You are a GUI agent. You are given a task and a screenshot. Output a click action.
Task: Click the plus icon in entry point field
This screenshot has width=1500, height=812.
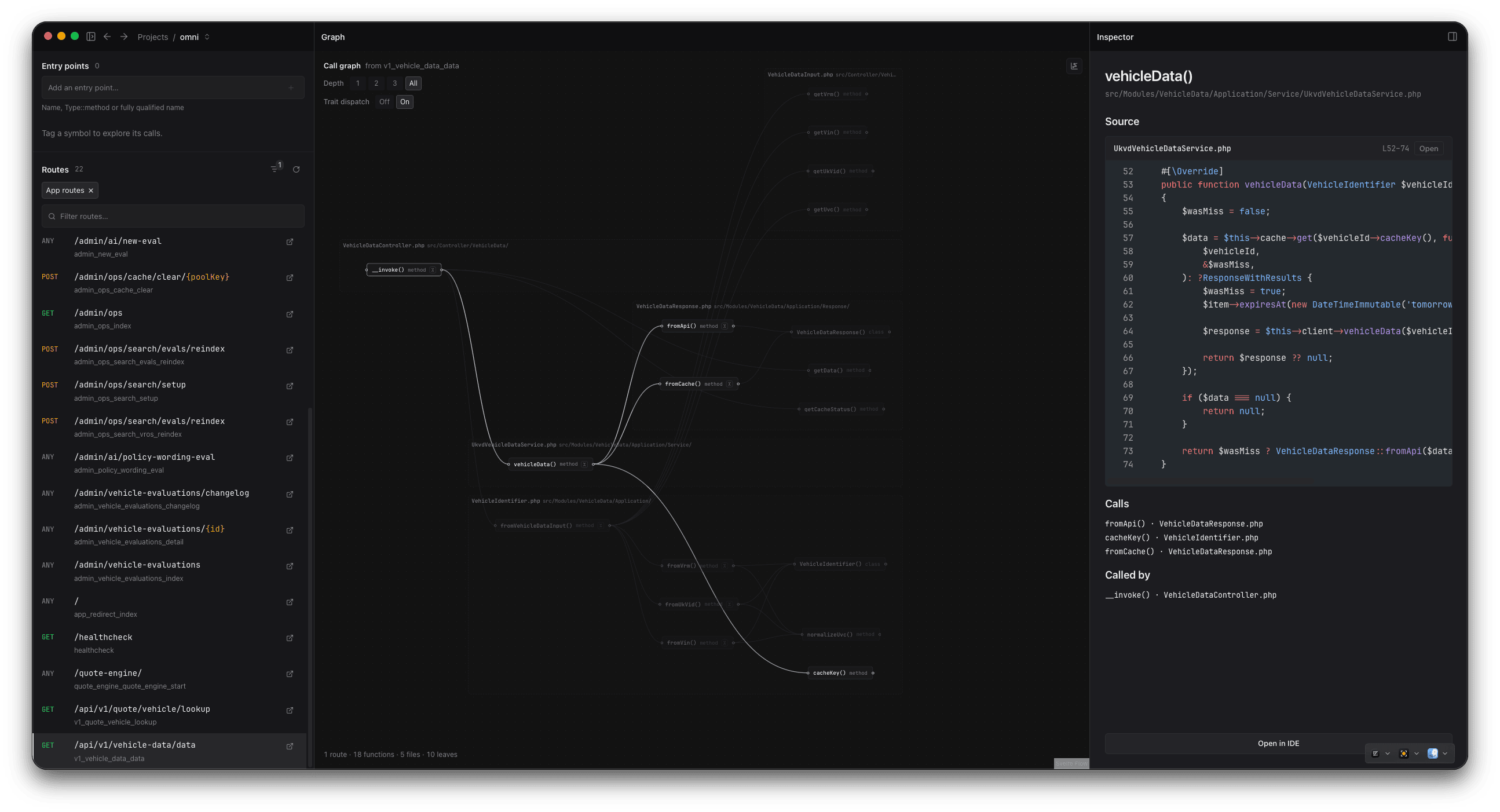point(291,87)
